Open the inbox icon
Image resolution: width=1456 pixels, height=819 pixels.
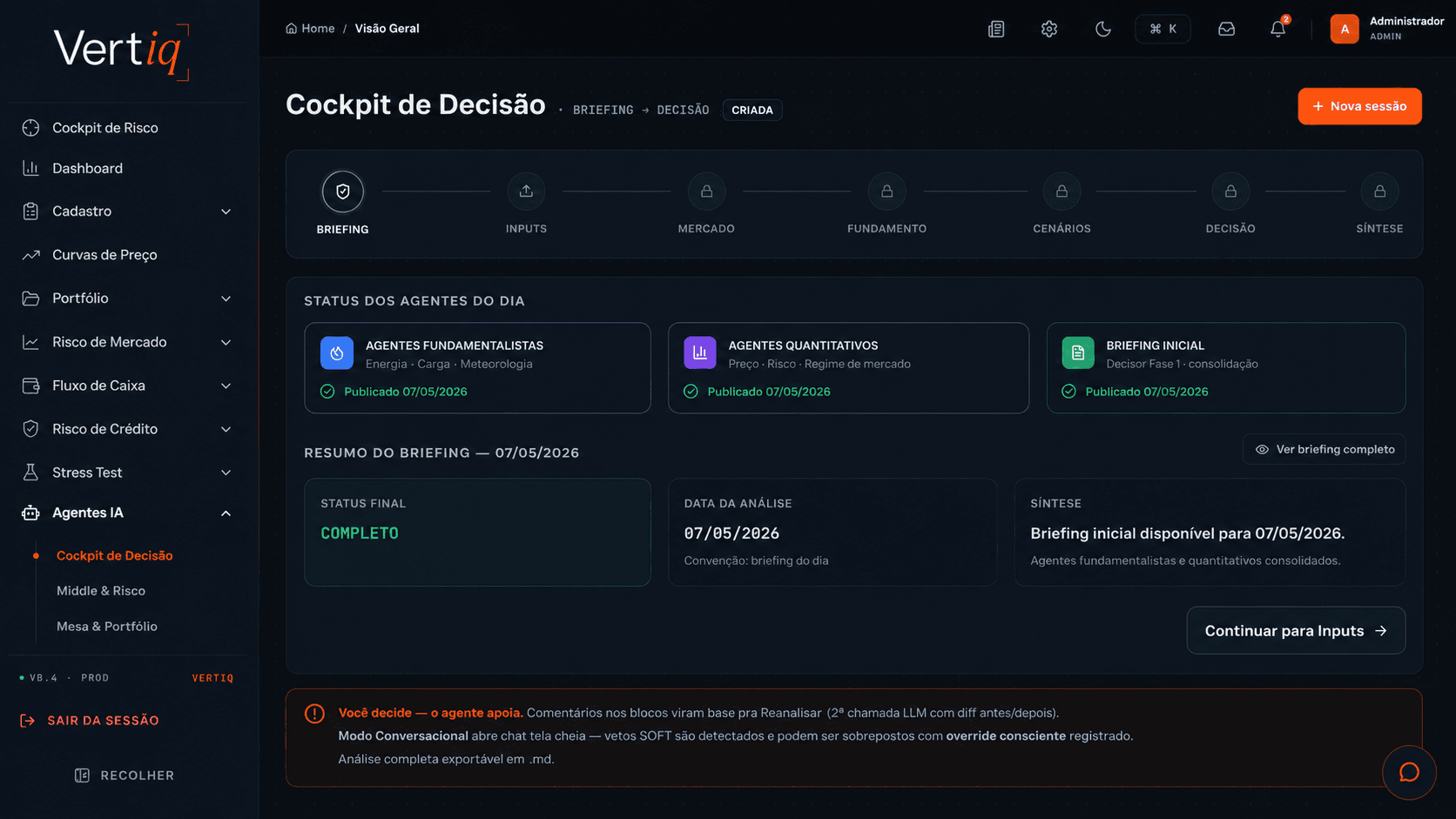point(1226,29)
